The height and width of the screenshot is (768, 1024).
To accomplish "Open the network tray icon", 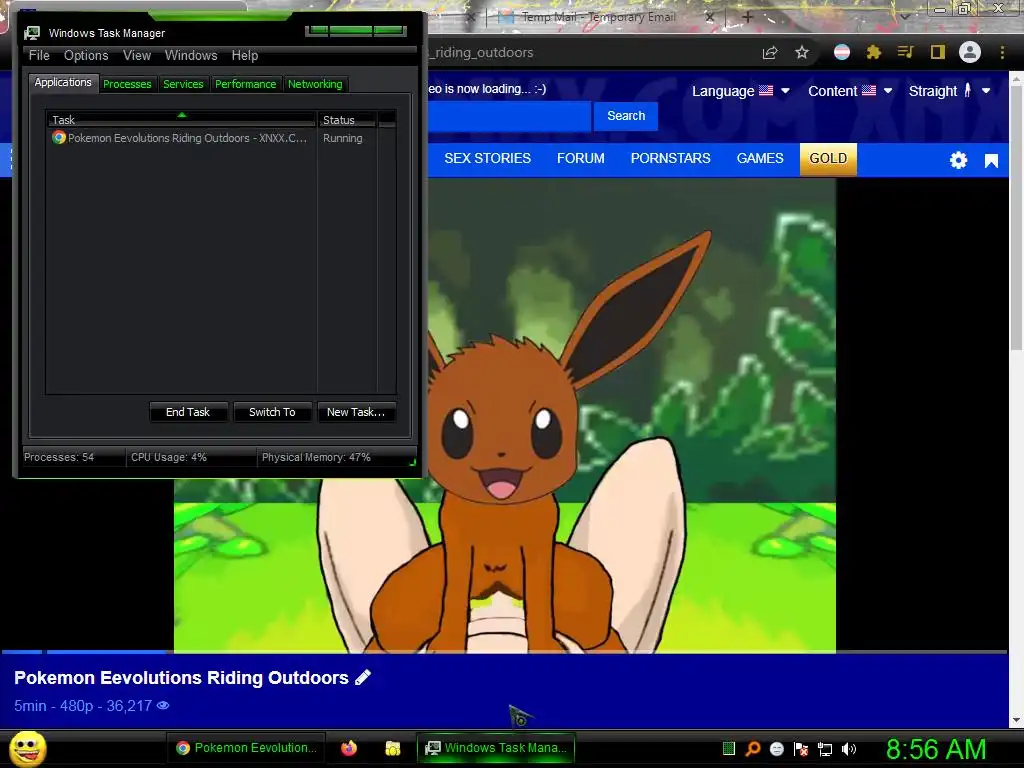I will click(825, 749).
